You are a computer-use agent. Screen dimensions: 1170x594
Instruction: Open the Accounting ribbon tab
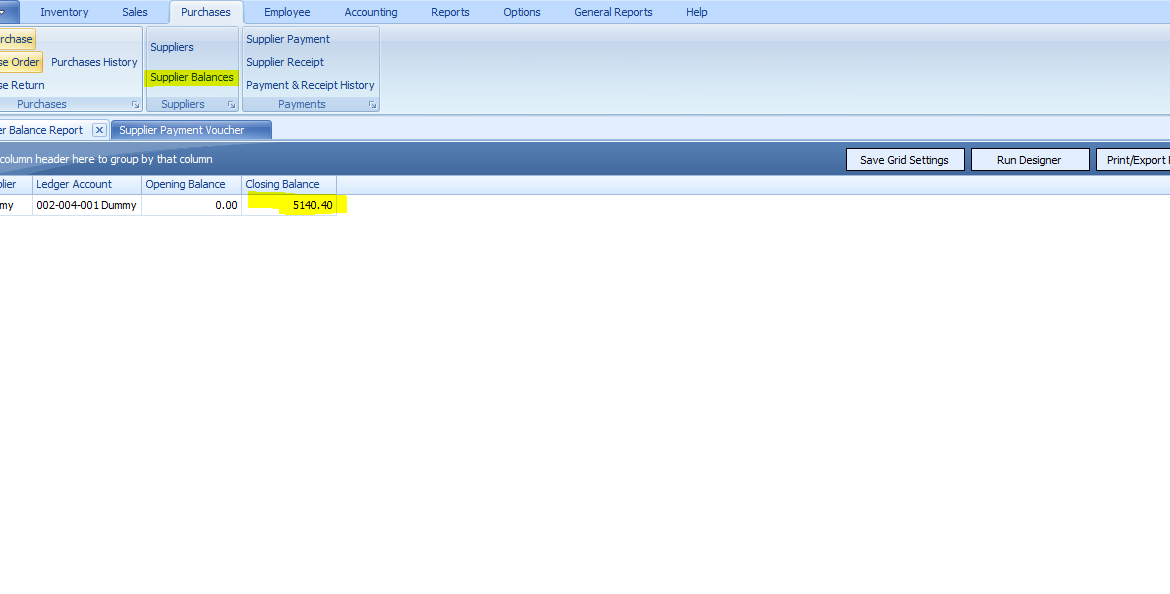pos(370,12)
